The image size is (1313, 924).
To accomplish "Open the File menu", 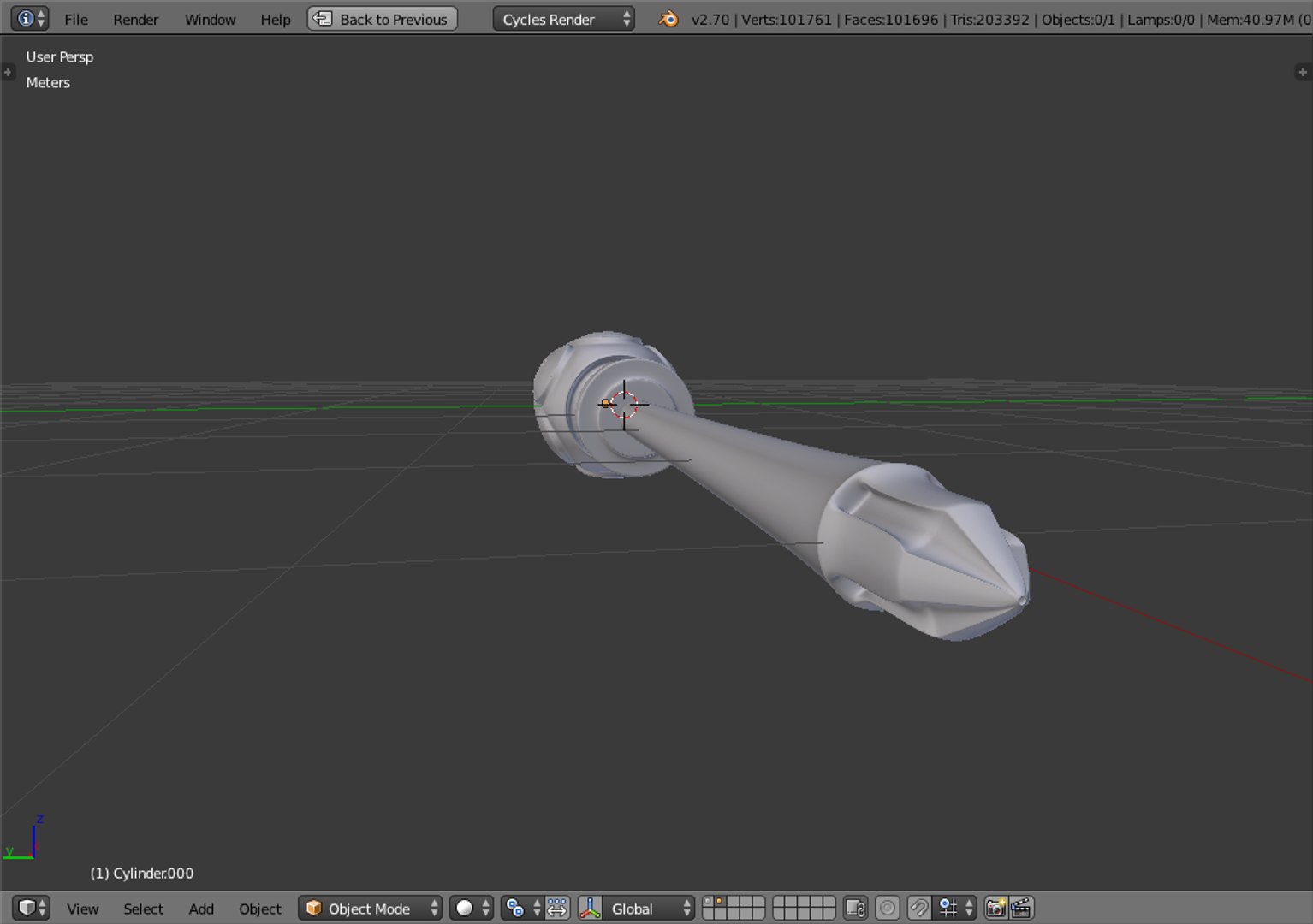I will [76, 19].
